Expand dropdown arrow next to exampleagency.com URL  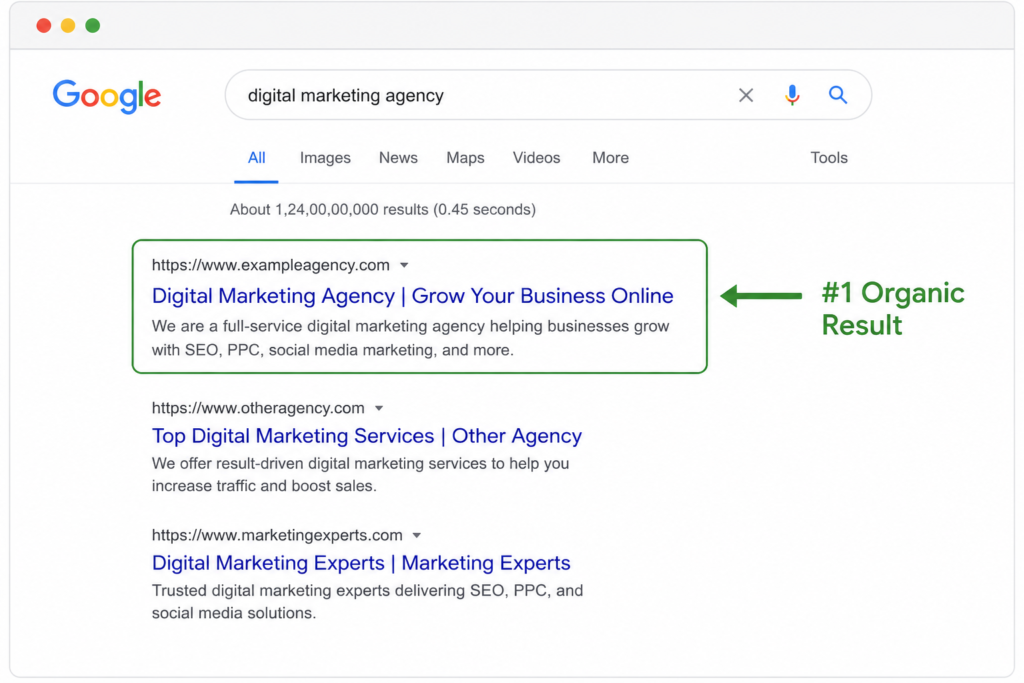[404, 265]
